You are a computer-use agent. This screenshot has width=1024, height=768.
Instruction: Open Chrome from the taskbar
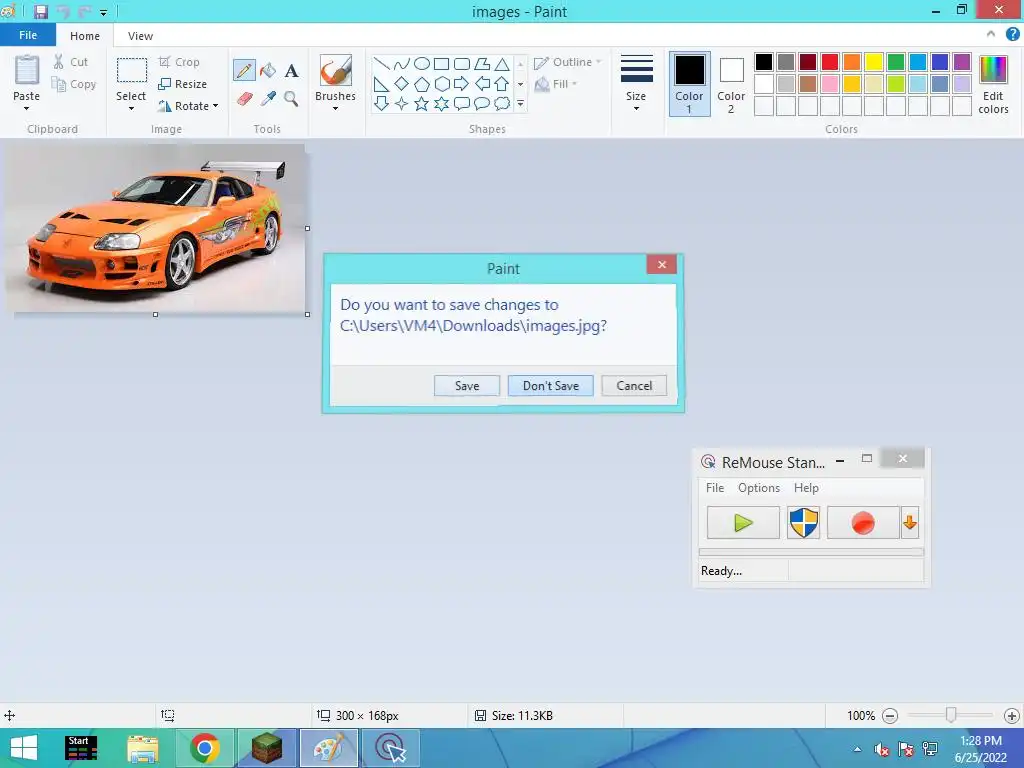tap(204, 748)
